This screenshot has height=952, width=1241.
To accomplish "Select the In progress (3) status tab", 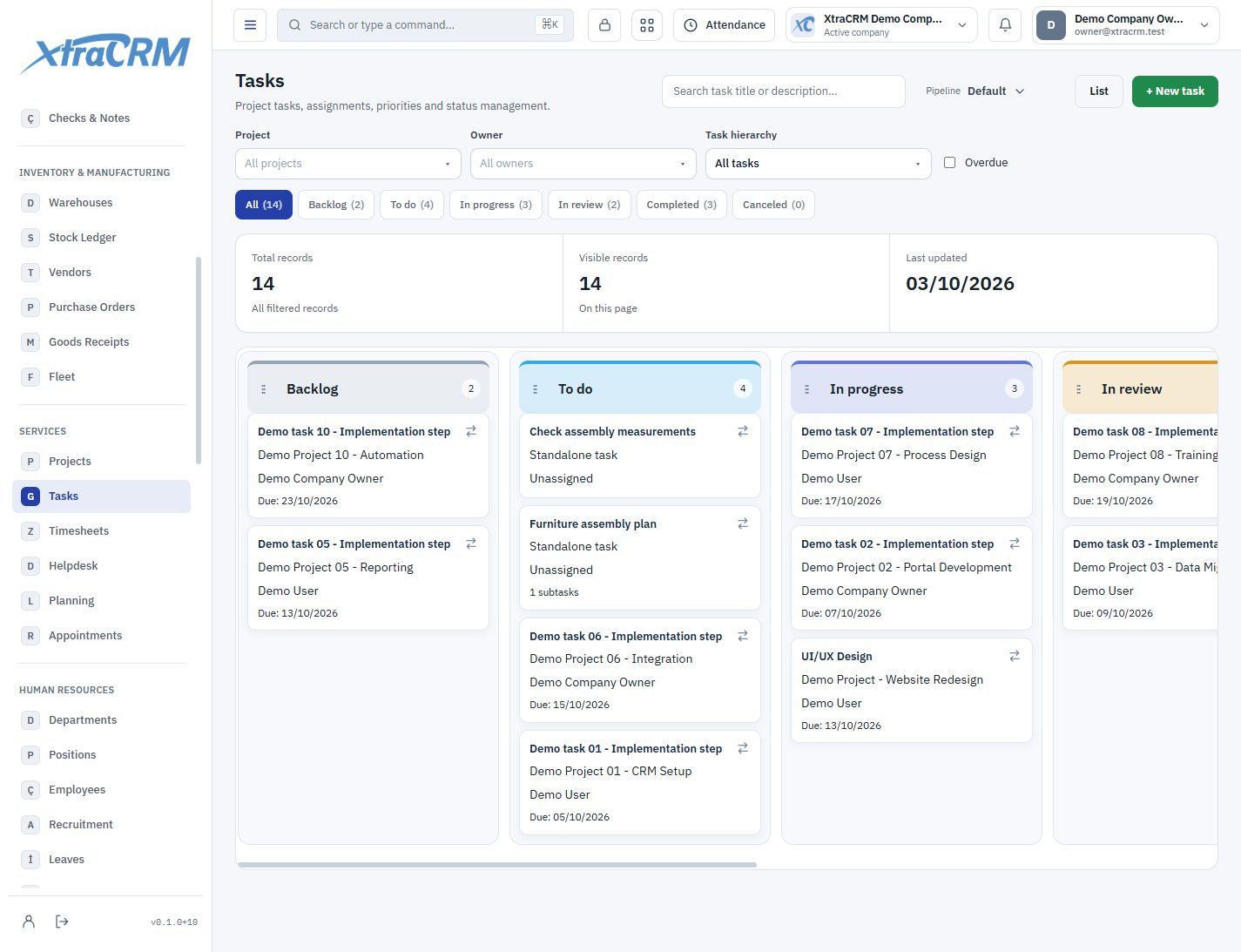I will [x=496, y=205].
